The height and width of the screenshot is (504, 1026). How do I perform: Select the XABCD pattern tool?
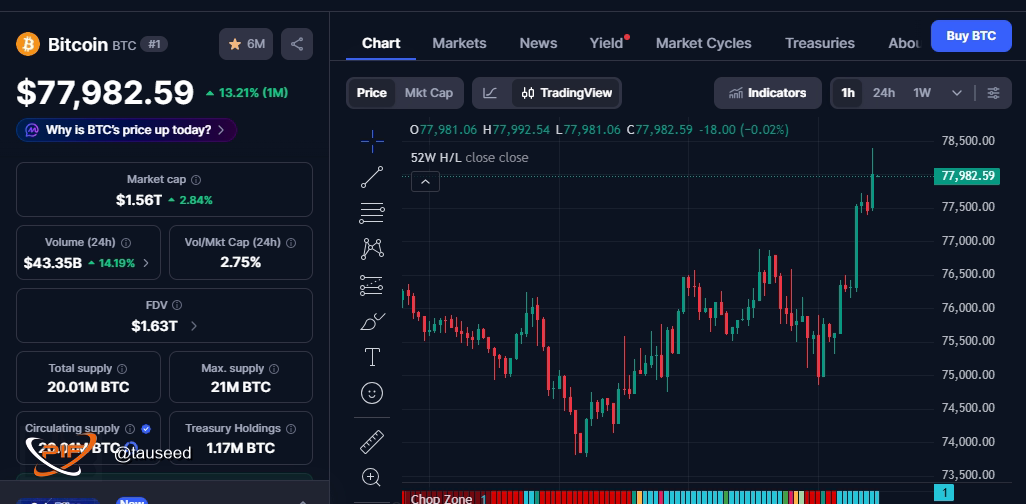372,248
